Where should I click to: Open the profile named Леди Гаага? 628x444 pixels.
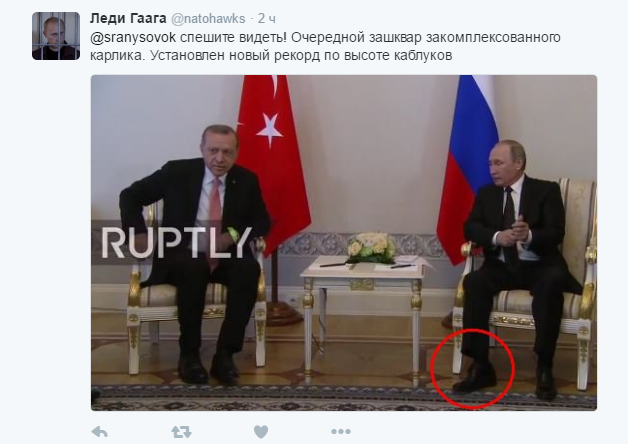point(128,18)
